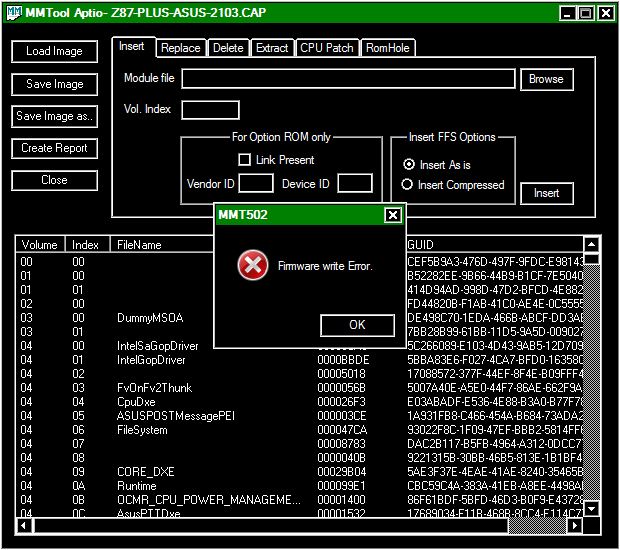
Task: Switch to the Extract tab
Action: pyautogui.click(x=272, y=48)
